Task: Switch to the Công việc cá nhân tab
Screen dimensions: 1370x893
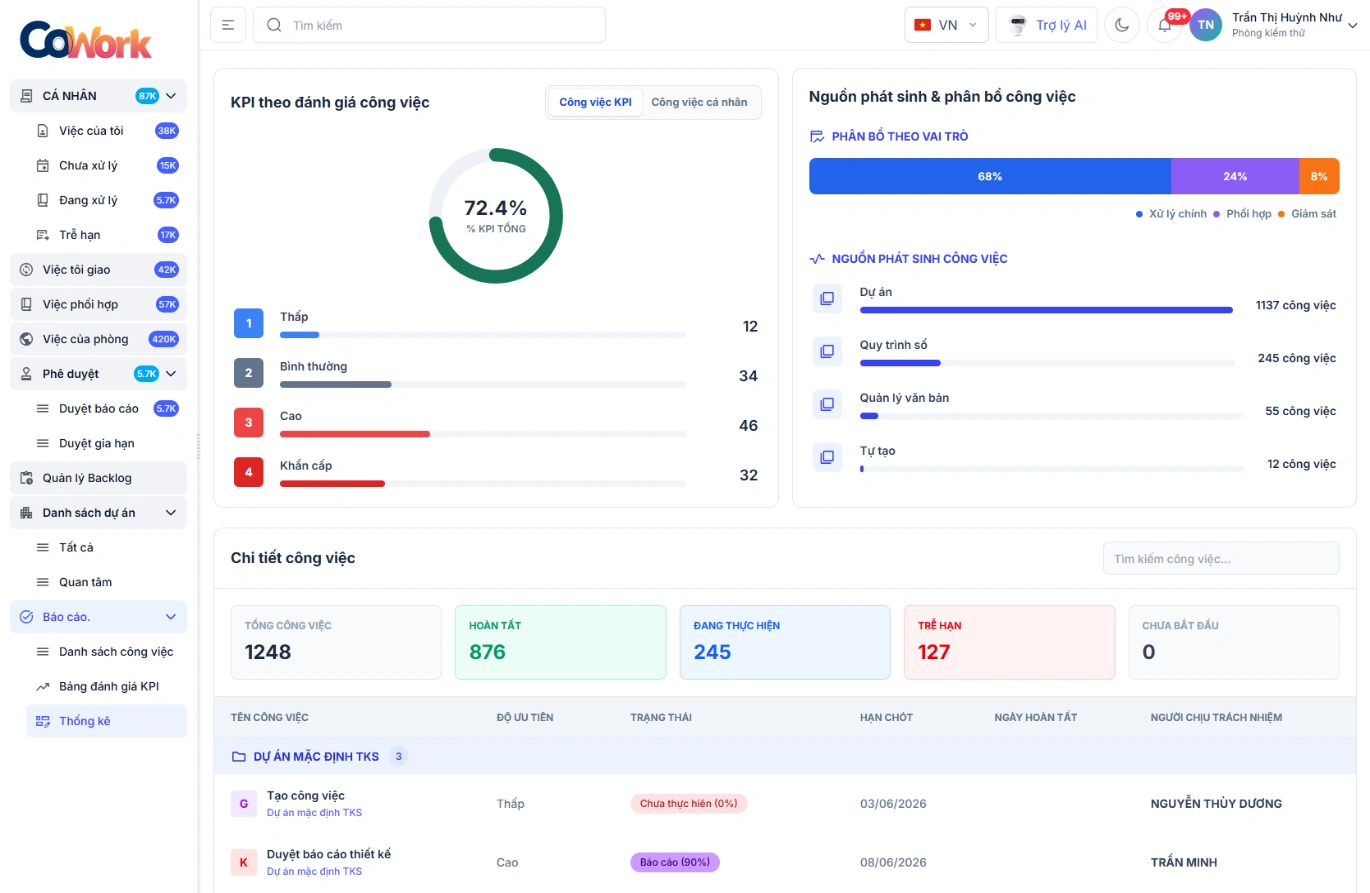Action: pos(699,102)
